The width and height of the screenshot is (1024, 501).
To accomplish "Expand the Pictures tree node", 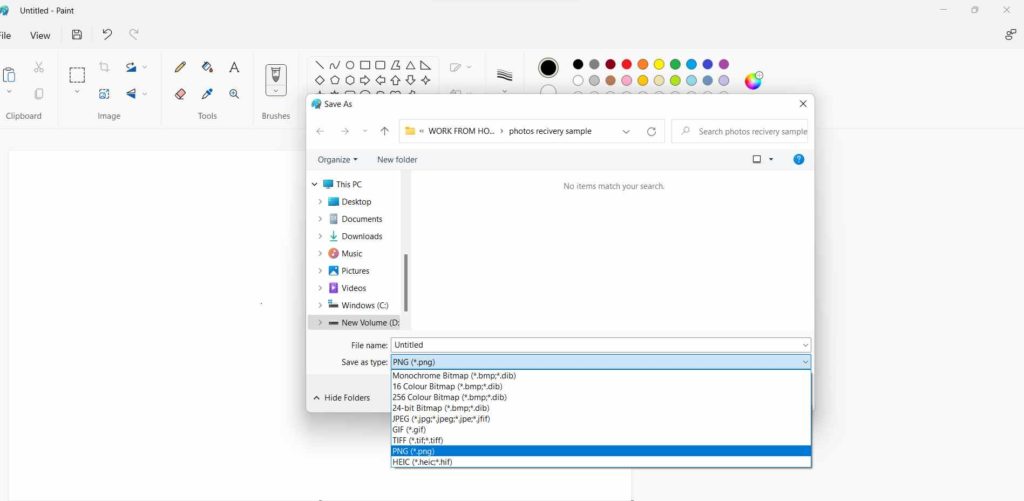I will click(x=320, y=271).
